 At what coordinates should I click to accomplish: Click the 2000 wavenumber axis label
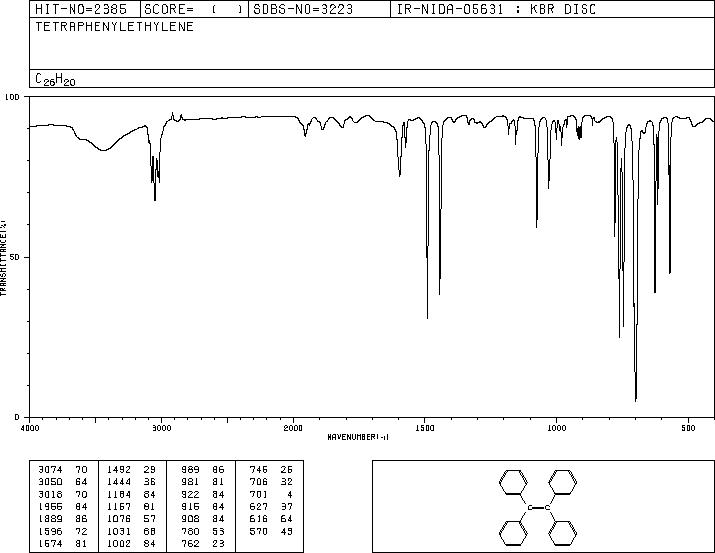(x=293, y=428)
